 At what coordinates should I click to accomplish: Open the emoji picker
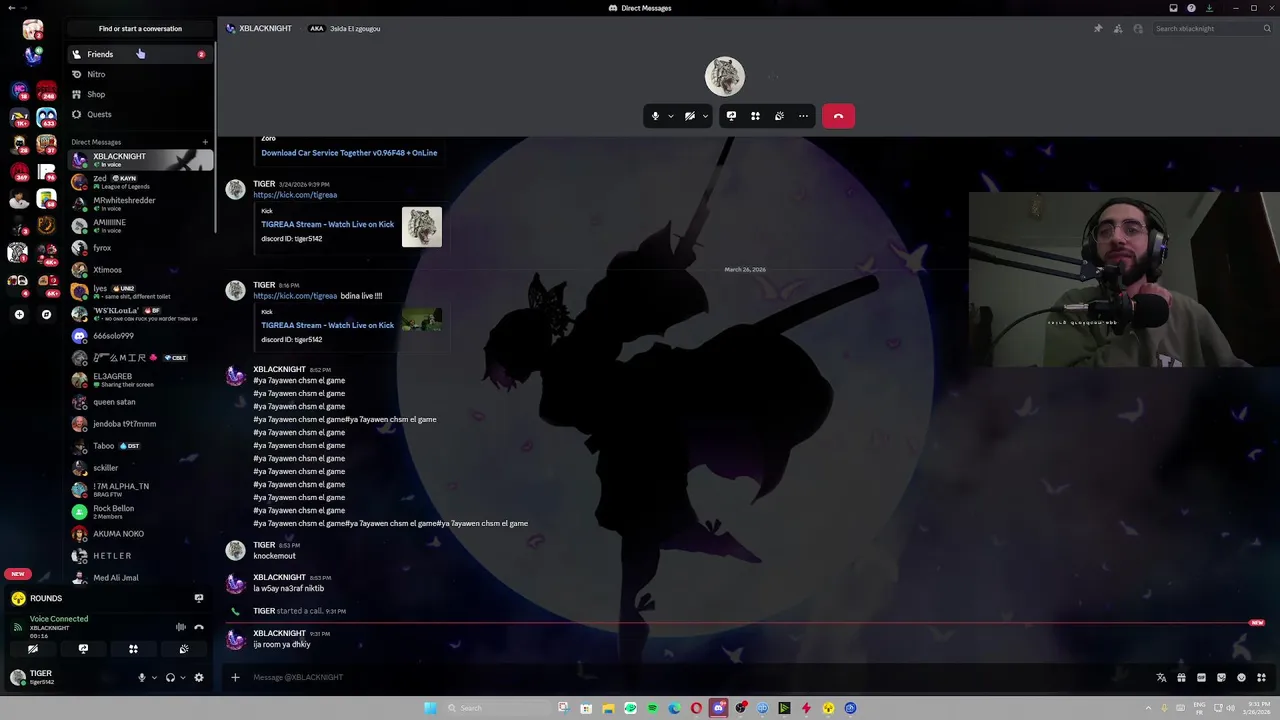coord(1241,678)
